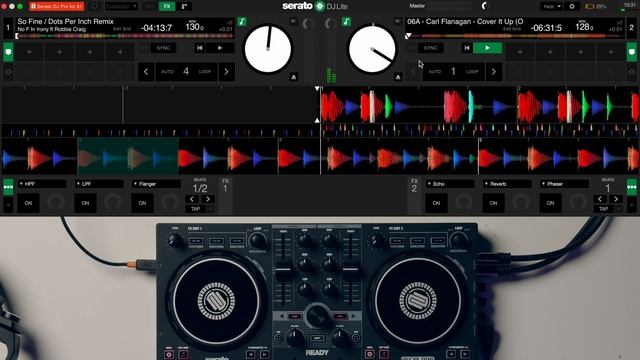Set third hot cue on deck 2

pos(580,52)
